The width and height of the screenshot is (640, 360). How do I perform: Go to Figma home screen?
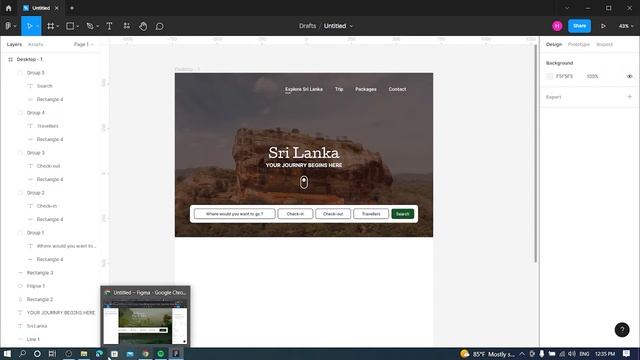[9, 8]
